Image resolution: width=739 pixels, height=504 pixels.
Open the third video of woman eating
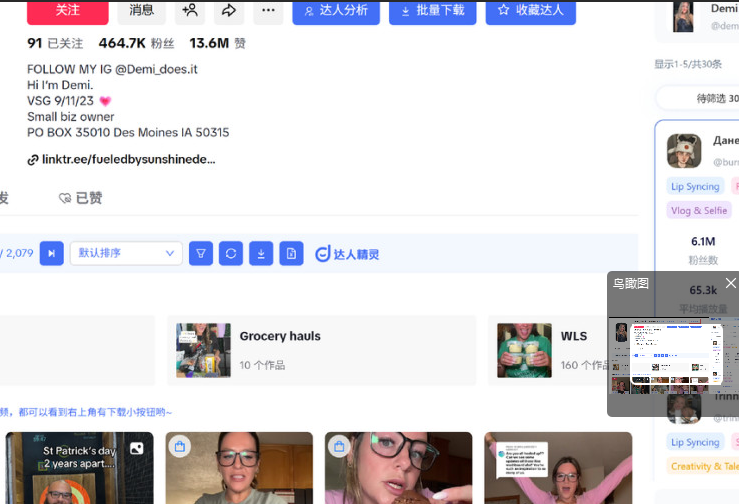click(398, 468)
